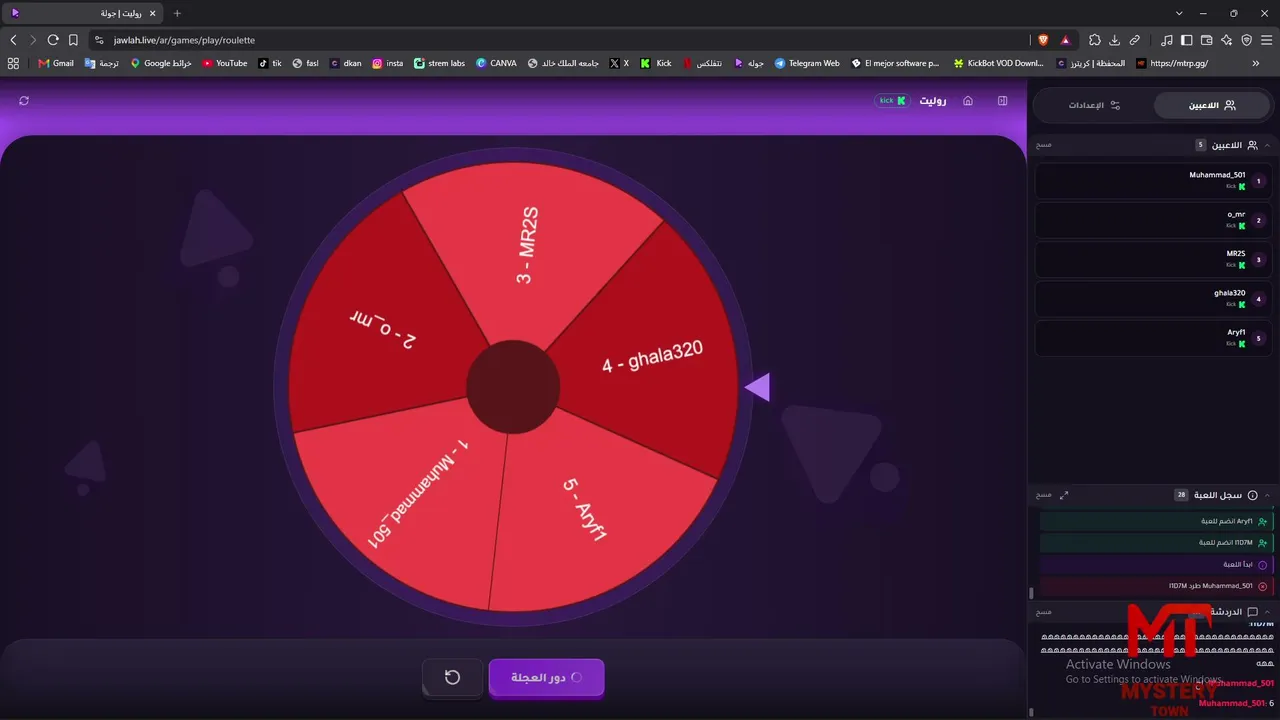Open the Google خرائط maps bookmark
Image resolution: width=1280 pixels, height=720 pixels.
[x=160, y=63]
